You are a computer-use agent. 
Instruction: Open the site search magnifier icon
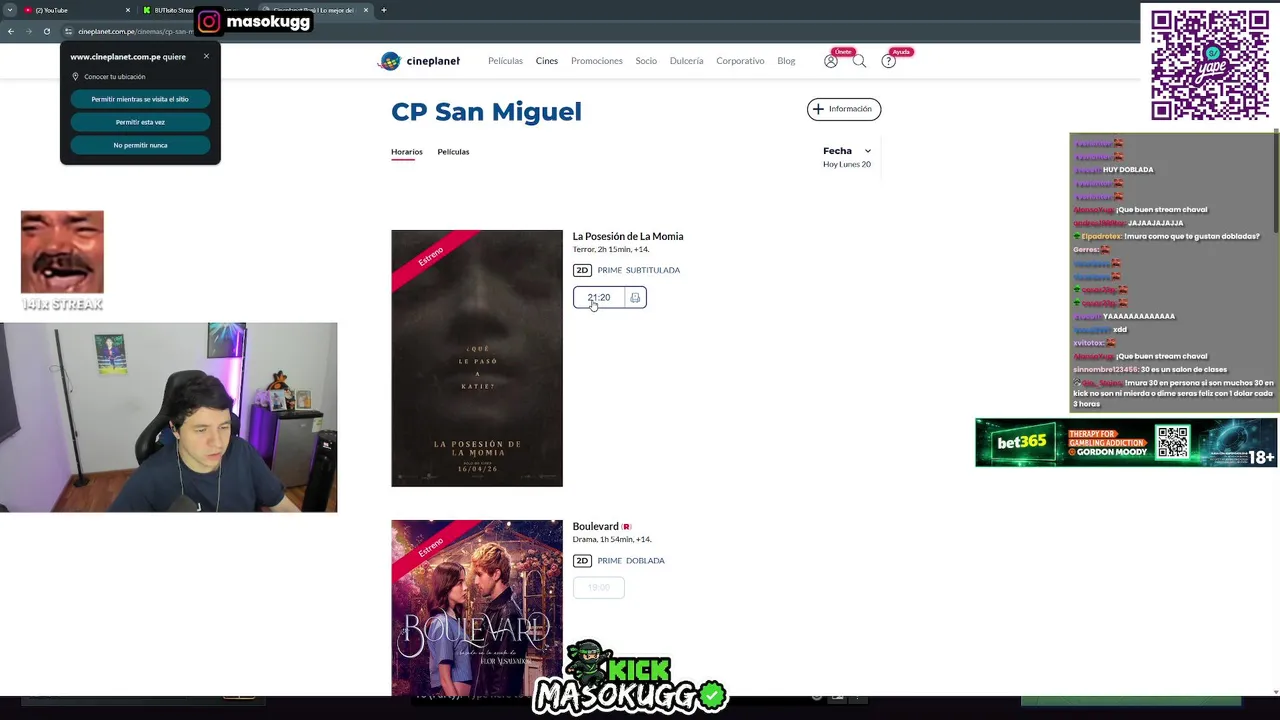point(859,61)
